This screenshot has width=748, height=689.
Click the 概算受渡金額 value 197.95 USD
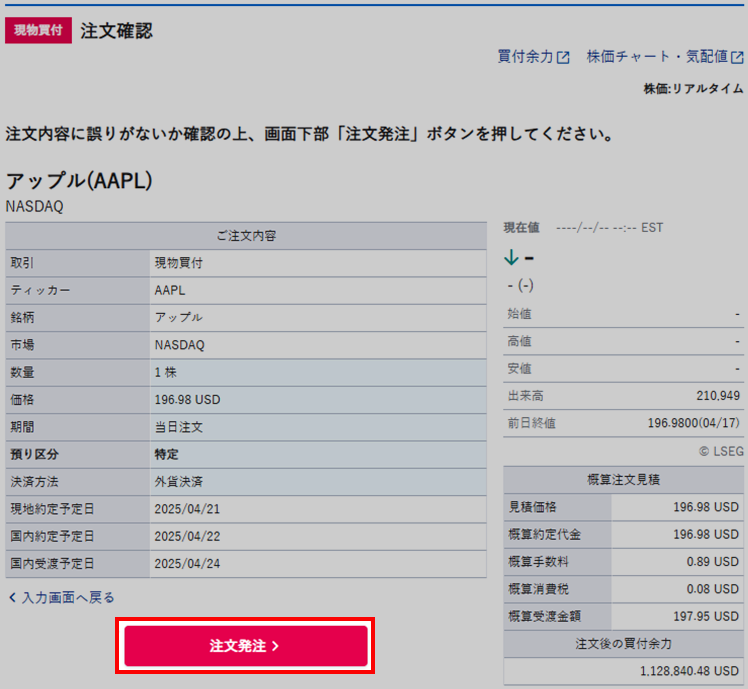pos(706,616)
